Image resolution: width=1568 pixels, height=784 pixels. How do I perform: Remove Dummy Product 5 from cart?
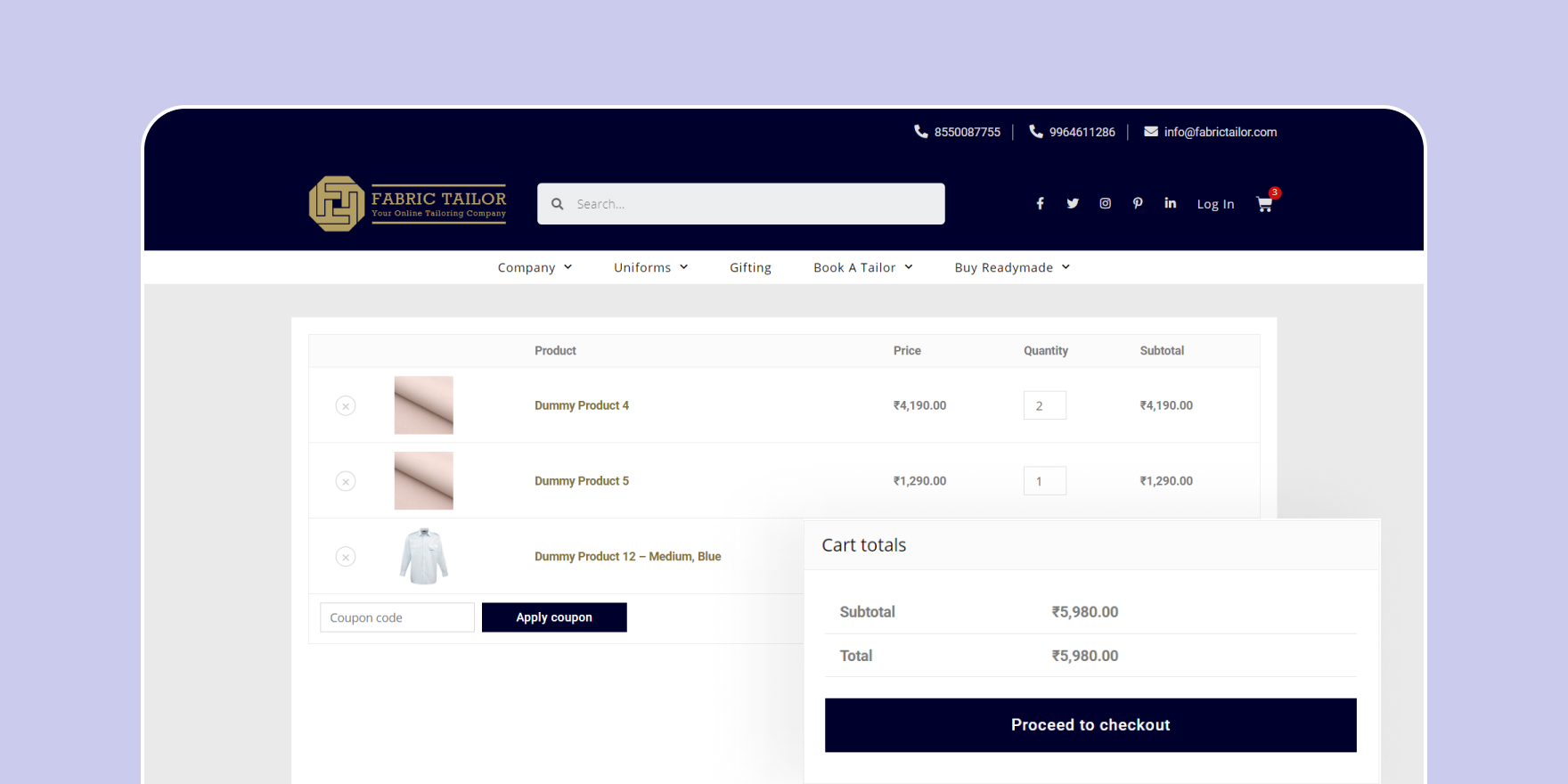pyautogui.click(x=346, y=482)
